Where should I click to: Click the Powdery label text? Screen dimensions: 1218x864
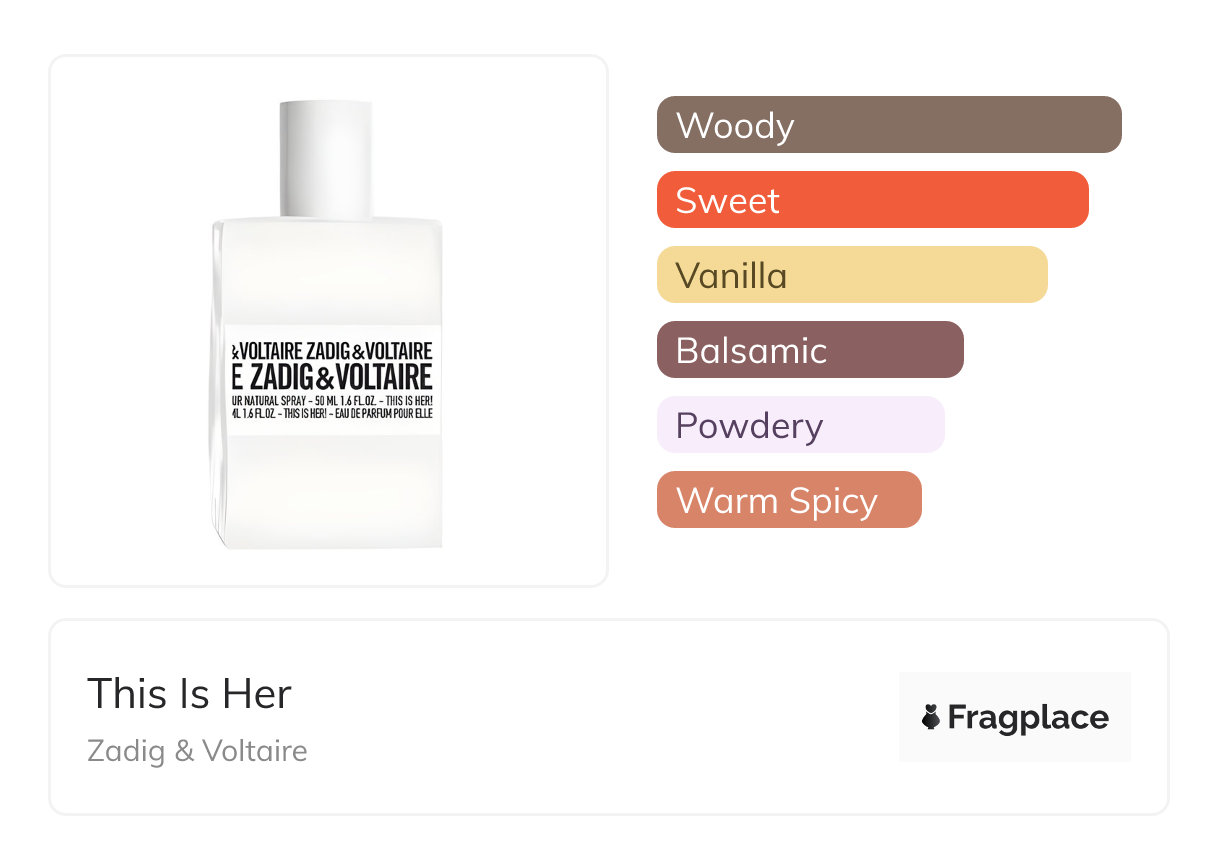tap(749, 426)
